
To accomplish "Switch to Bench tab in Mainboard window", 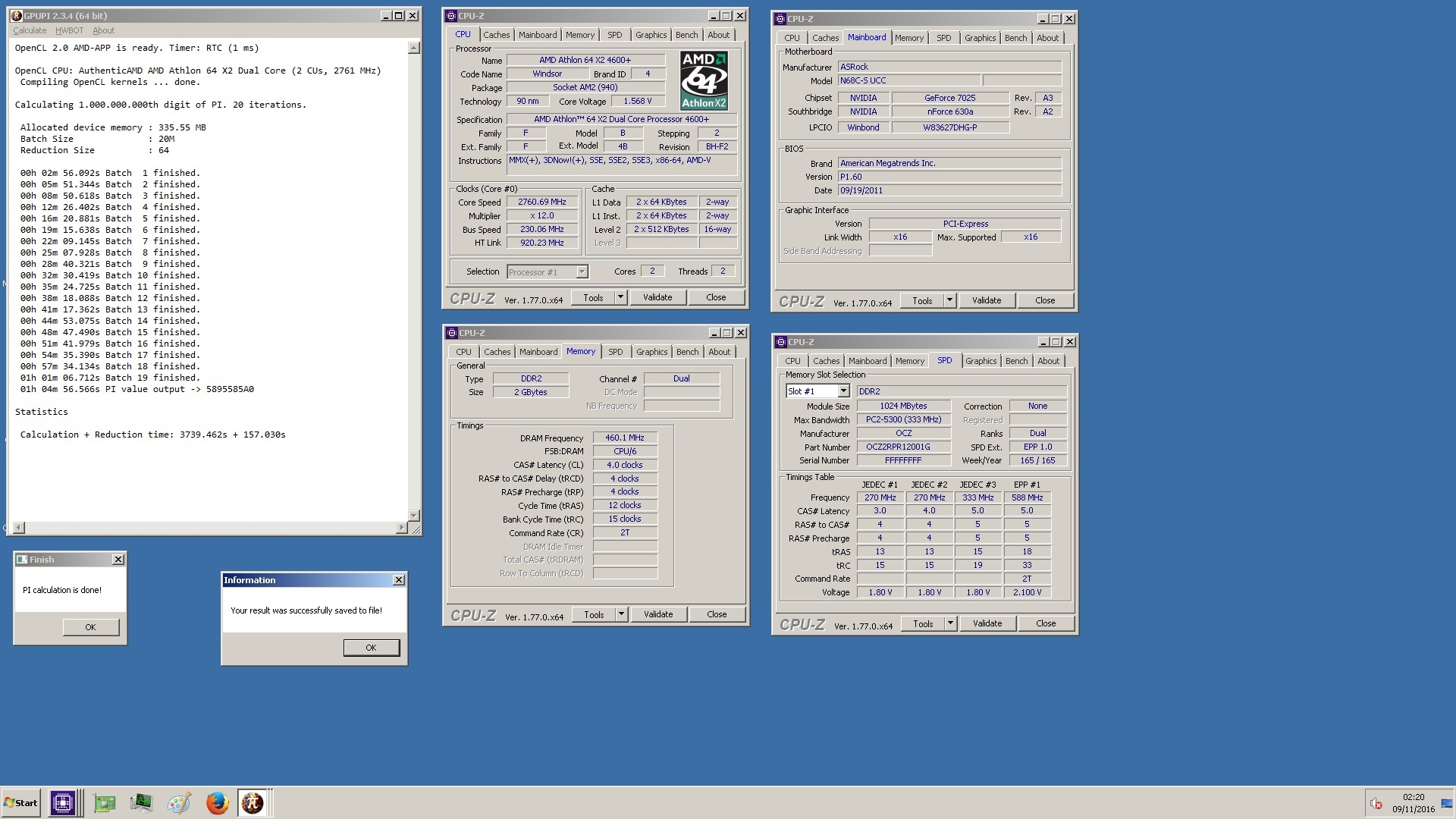I will pyautogui.click(x=1015, y=38).
